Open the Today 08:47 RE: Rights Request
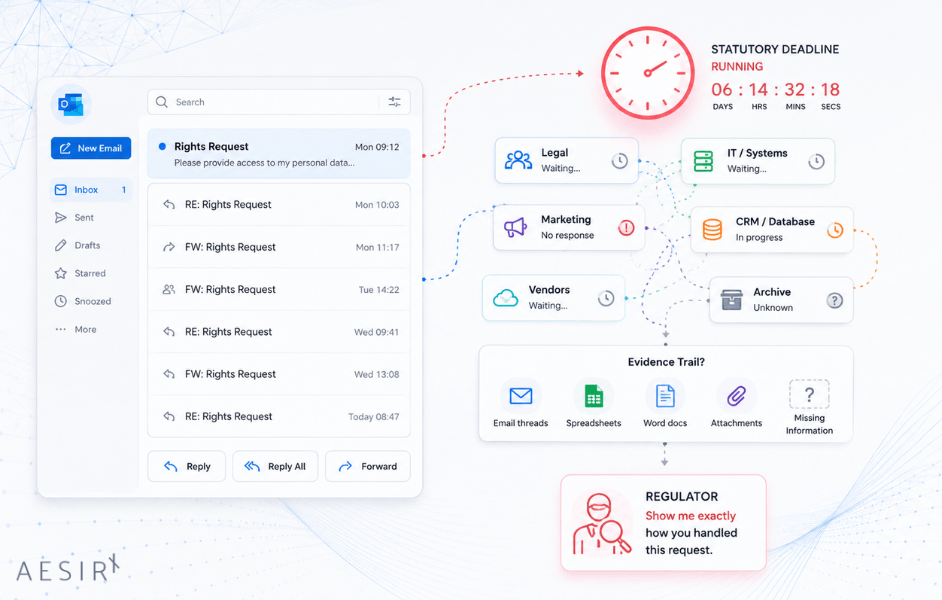This screenshot has width=942, height=600. pos(279,416)
